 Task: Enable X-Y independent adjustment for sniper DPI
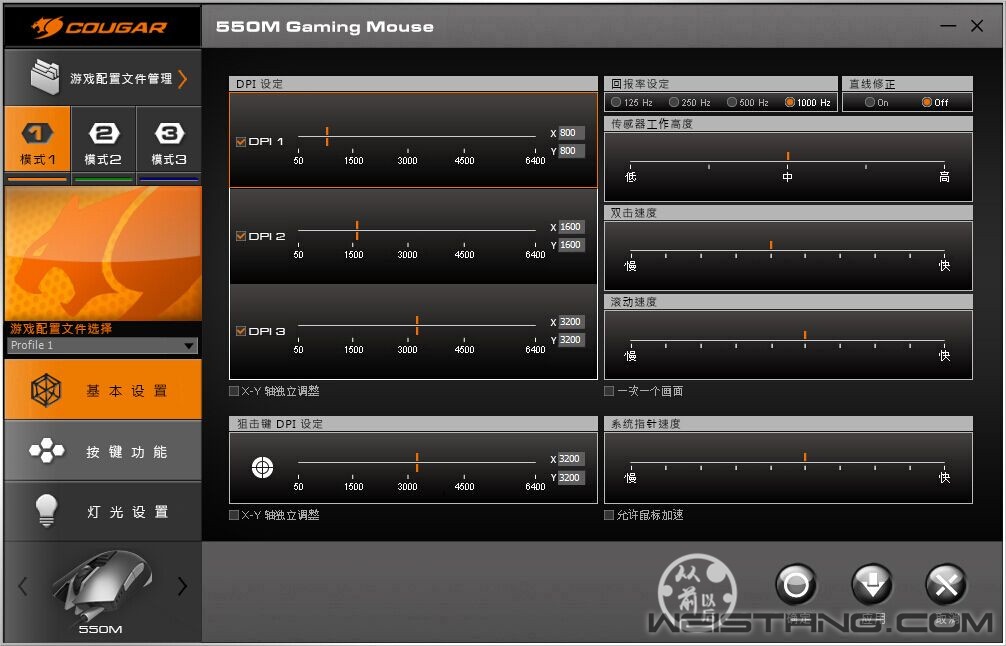tap(234, 514)
